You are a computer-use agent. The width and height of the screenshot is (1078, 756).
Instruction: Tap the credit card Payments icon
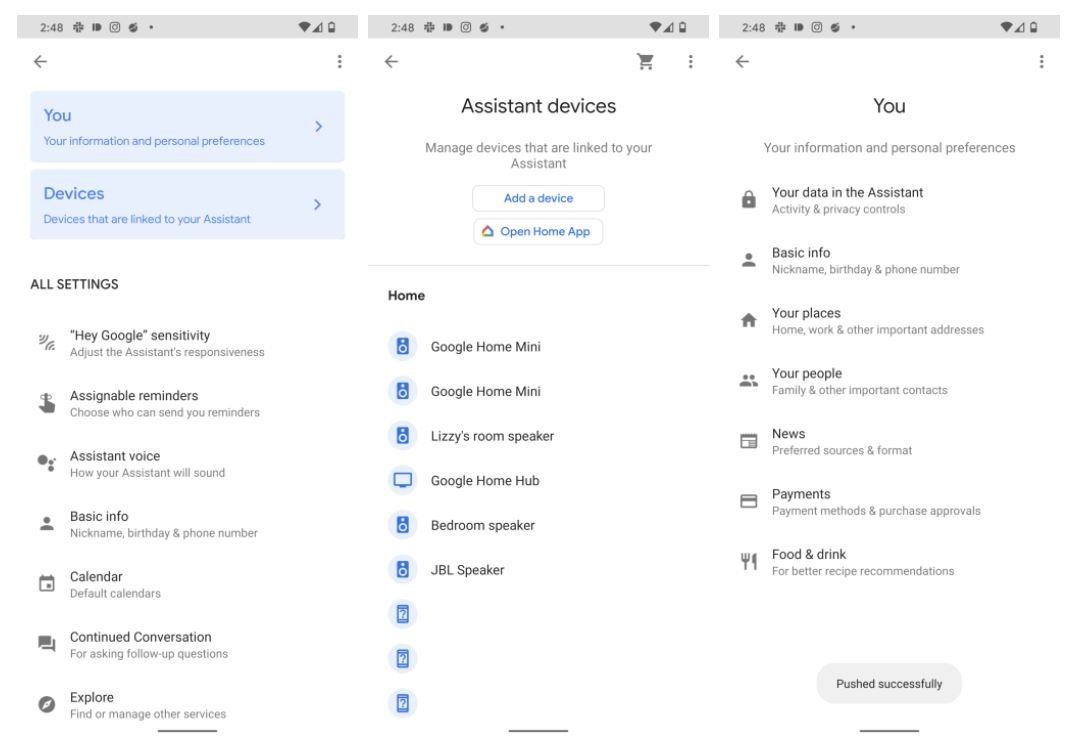coord(748,502)
